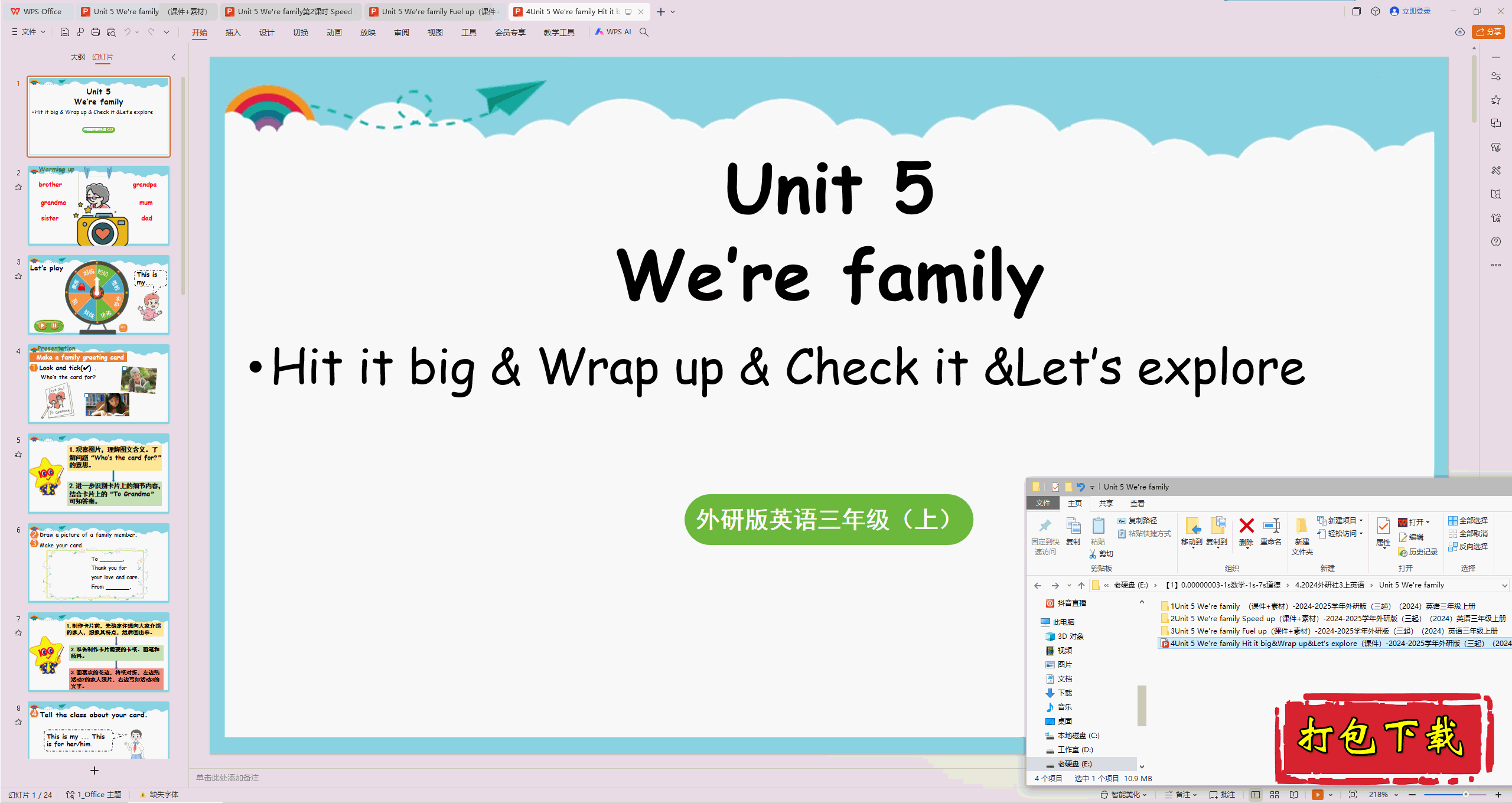The width and height of the screenshot is (1512, 803).
Task: Open slideshow options dropdown beside play button
Action: point(1331,795)
